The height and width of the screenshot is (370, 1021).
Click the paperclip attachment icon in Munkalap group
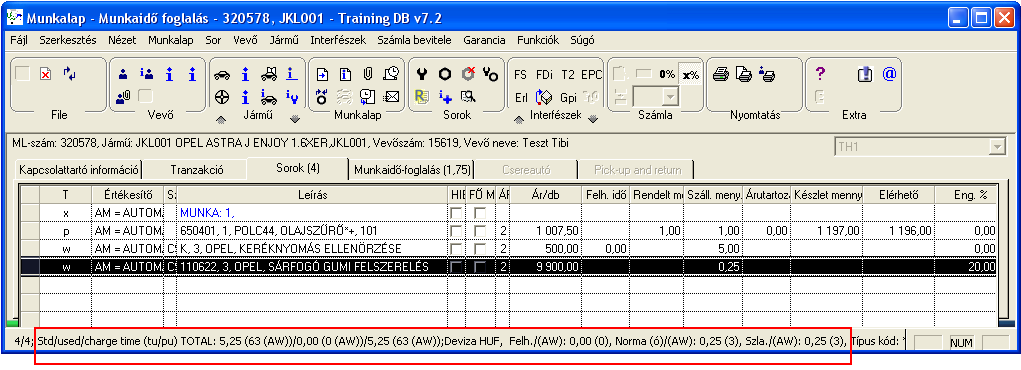[x=368, y=75]
